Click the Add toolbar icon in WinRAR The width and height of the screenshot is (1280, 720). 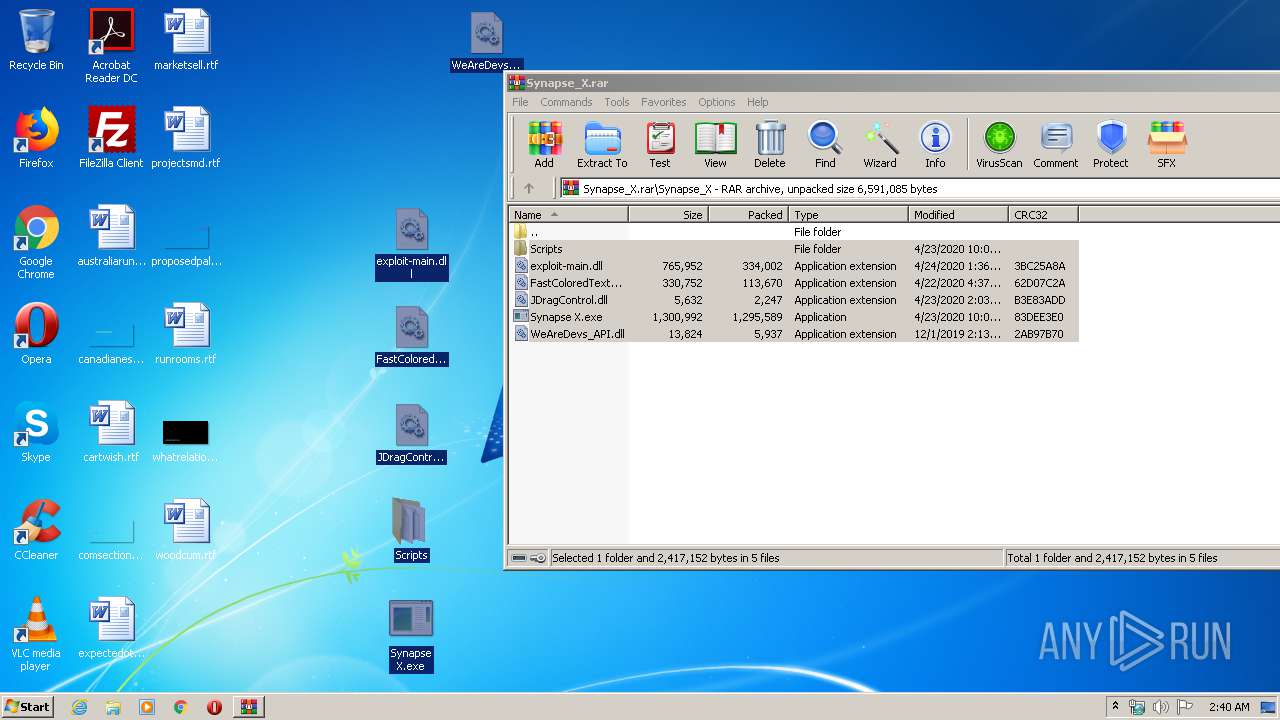pos(544,145)
